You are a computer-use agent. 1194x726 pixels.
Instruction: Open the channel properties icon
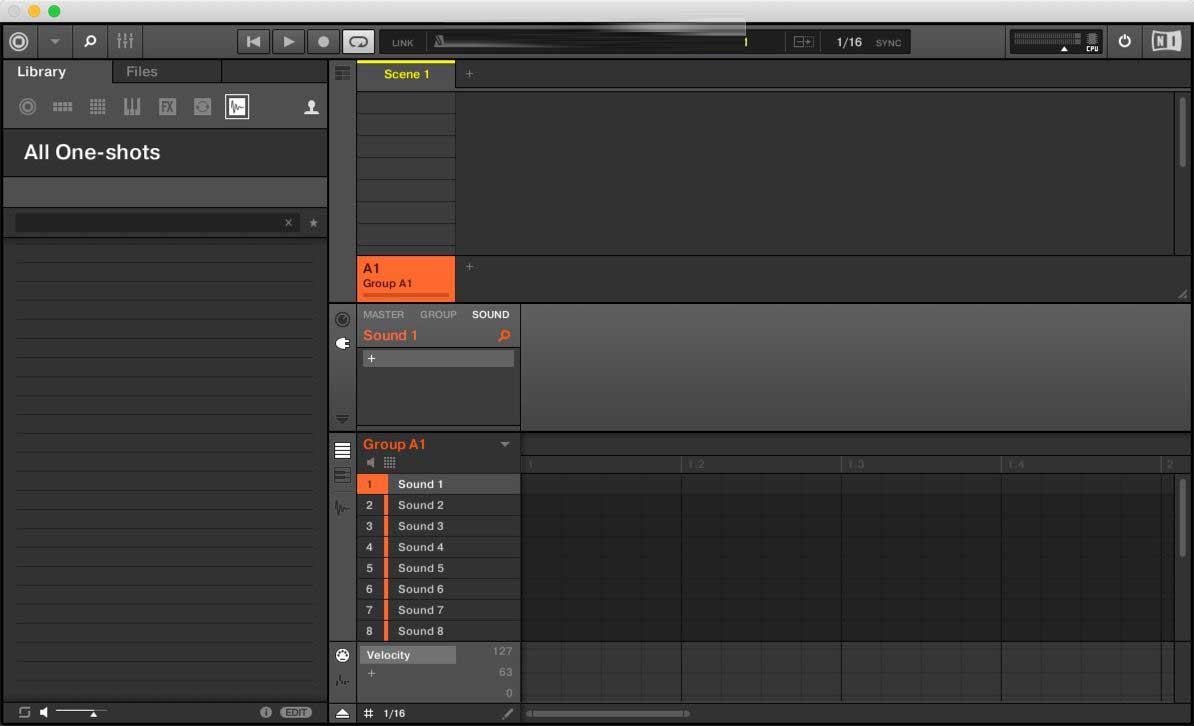pyautogui.click(x=343, y=319)
